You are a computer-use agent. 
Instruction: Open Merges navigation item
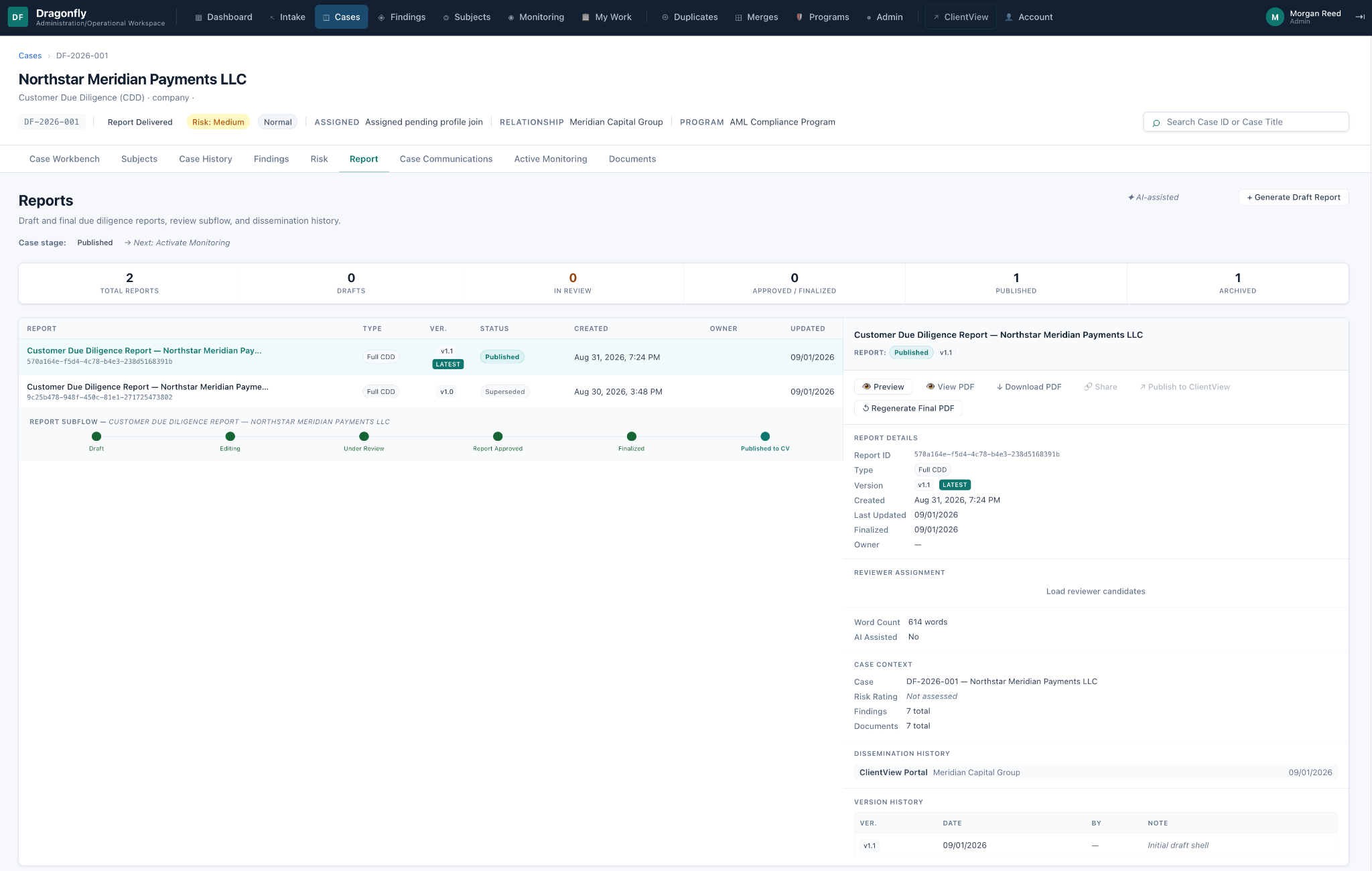coord(756,17)
